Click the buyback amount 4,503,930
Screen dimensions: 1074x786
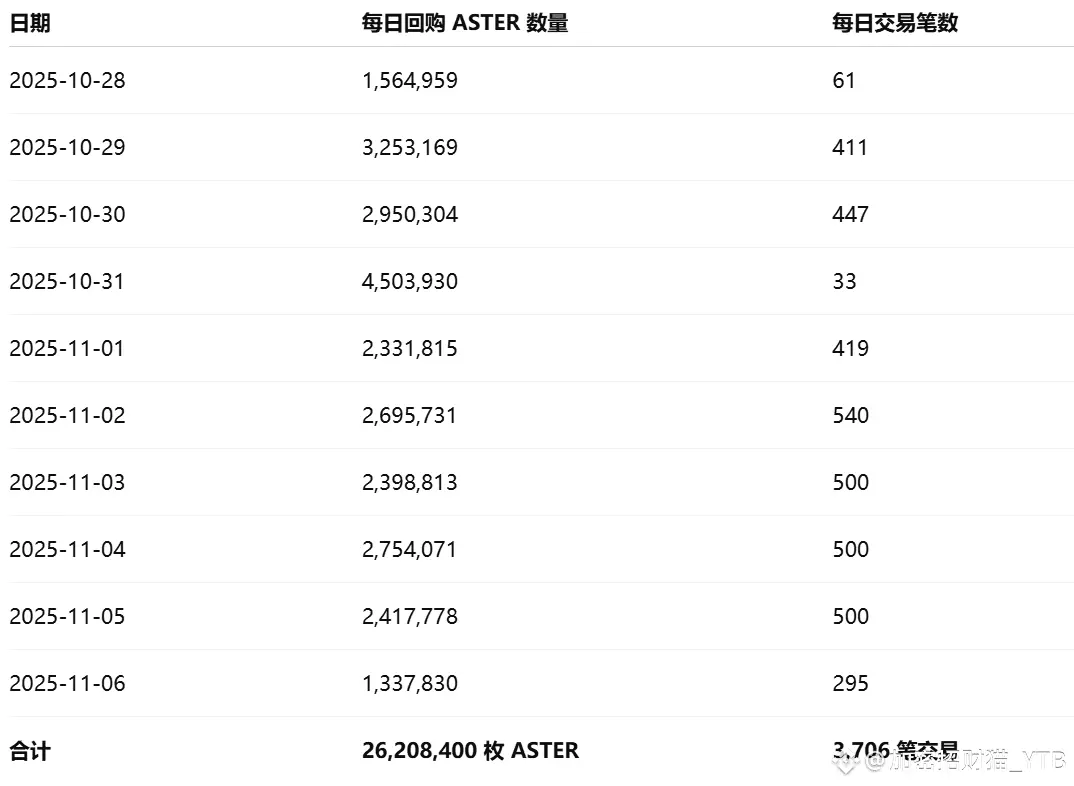click(410, 281)
